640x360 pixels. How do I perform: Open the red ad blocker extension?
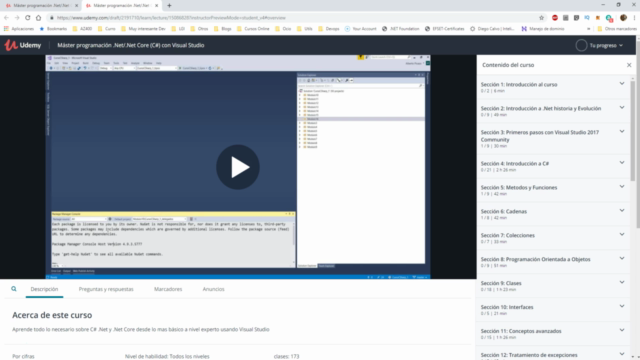click(555, 18)
